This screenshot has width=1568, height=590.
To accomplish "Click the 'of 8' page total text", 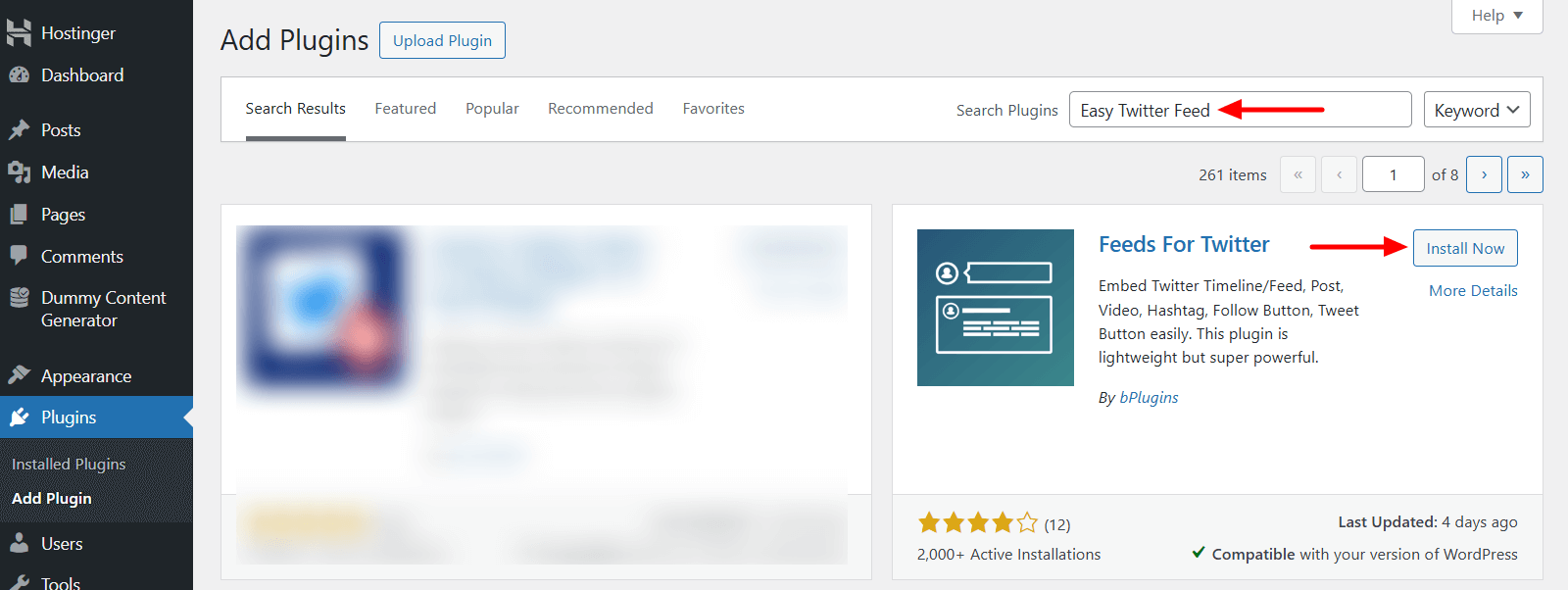I will pos(1445,175).
